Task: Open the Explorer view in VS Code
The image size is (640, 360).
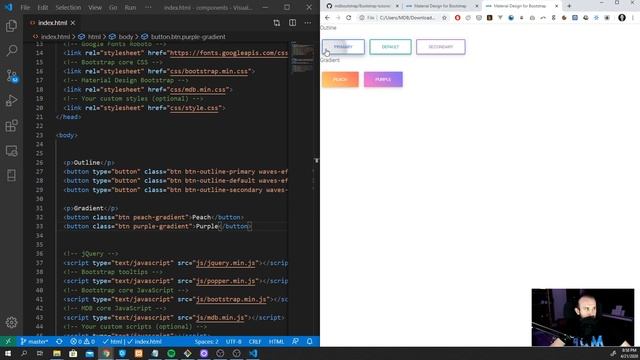Action: [11, 26]
